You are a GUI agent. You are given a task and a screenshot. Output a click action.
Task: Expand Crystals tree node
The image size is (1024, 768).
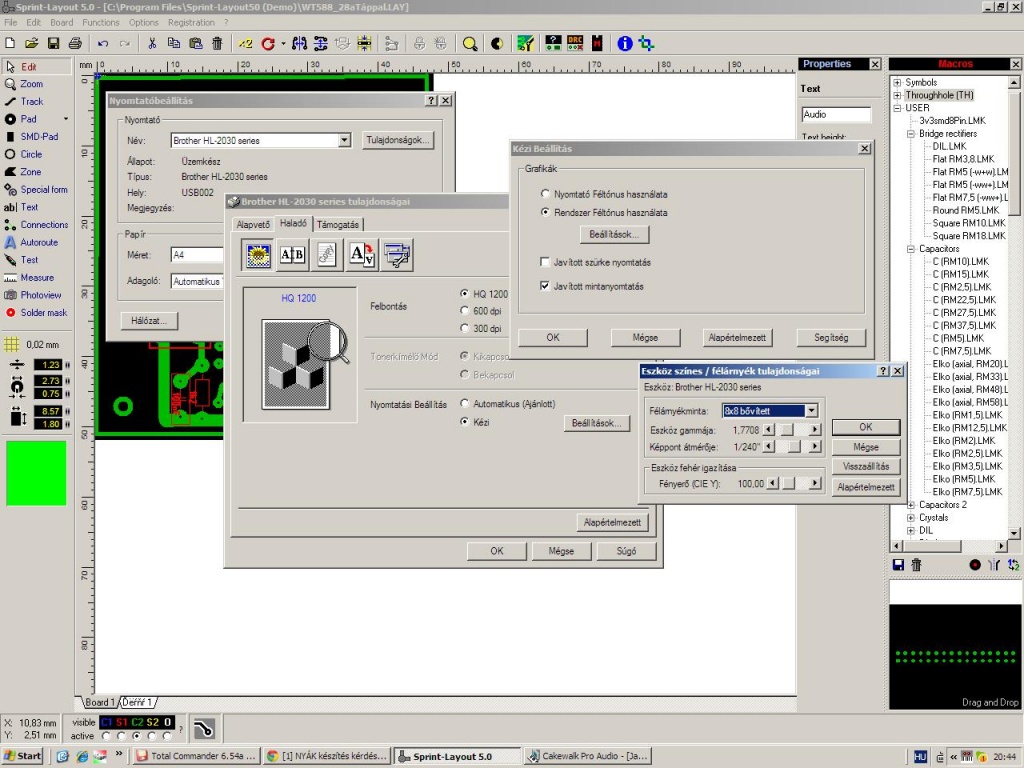(x=911, y=518)
